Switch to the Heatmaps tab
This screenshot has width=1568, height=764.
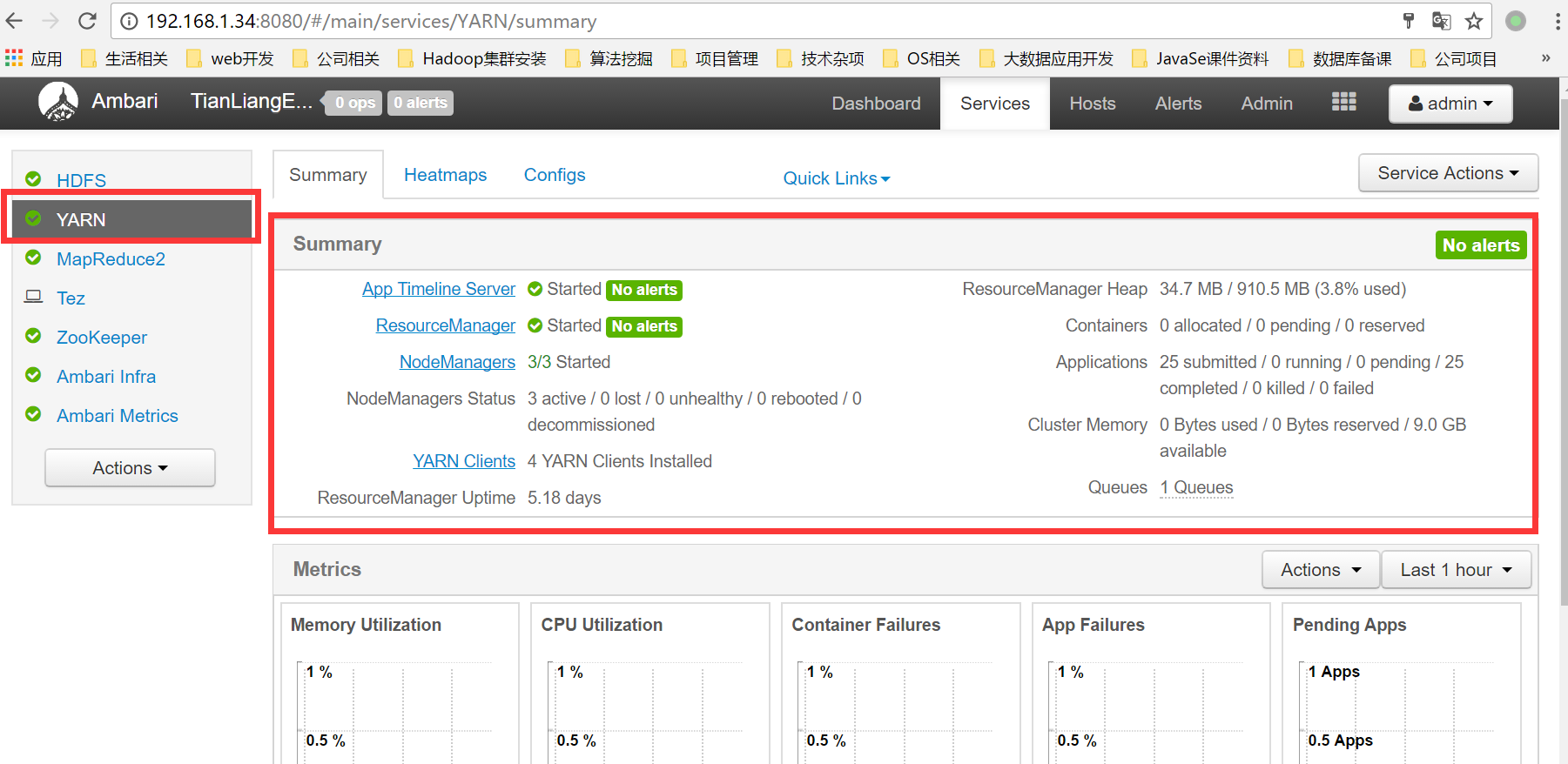pyautogui.click(x=446, y=175)
